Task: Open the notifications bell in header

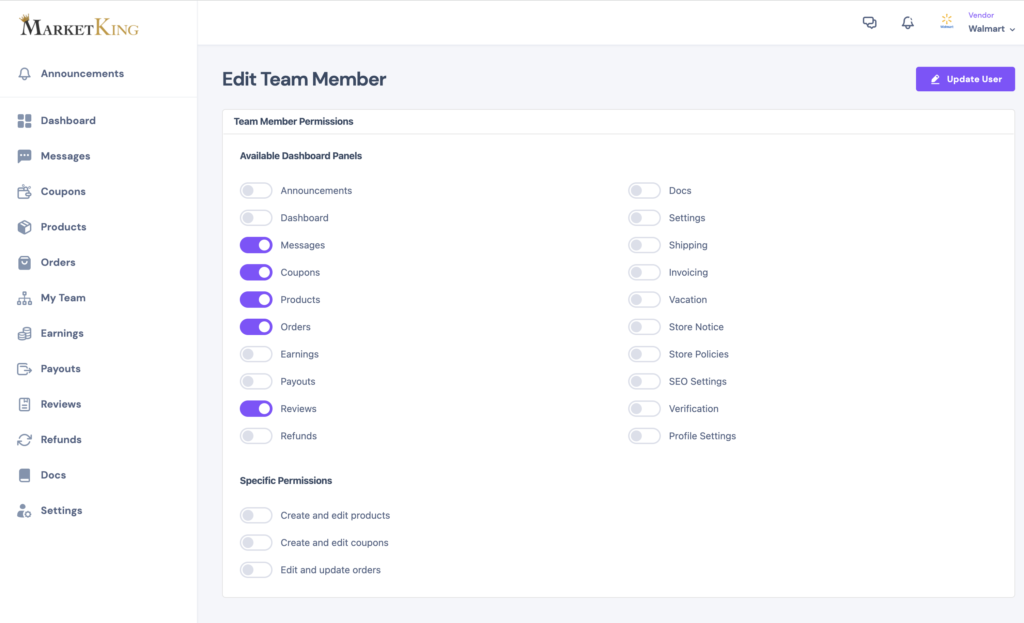Action: coord(908,23)
